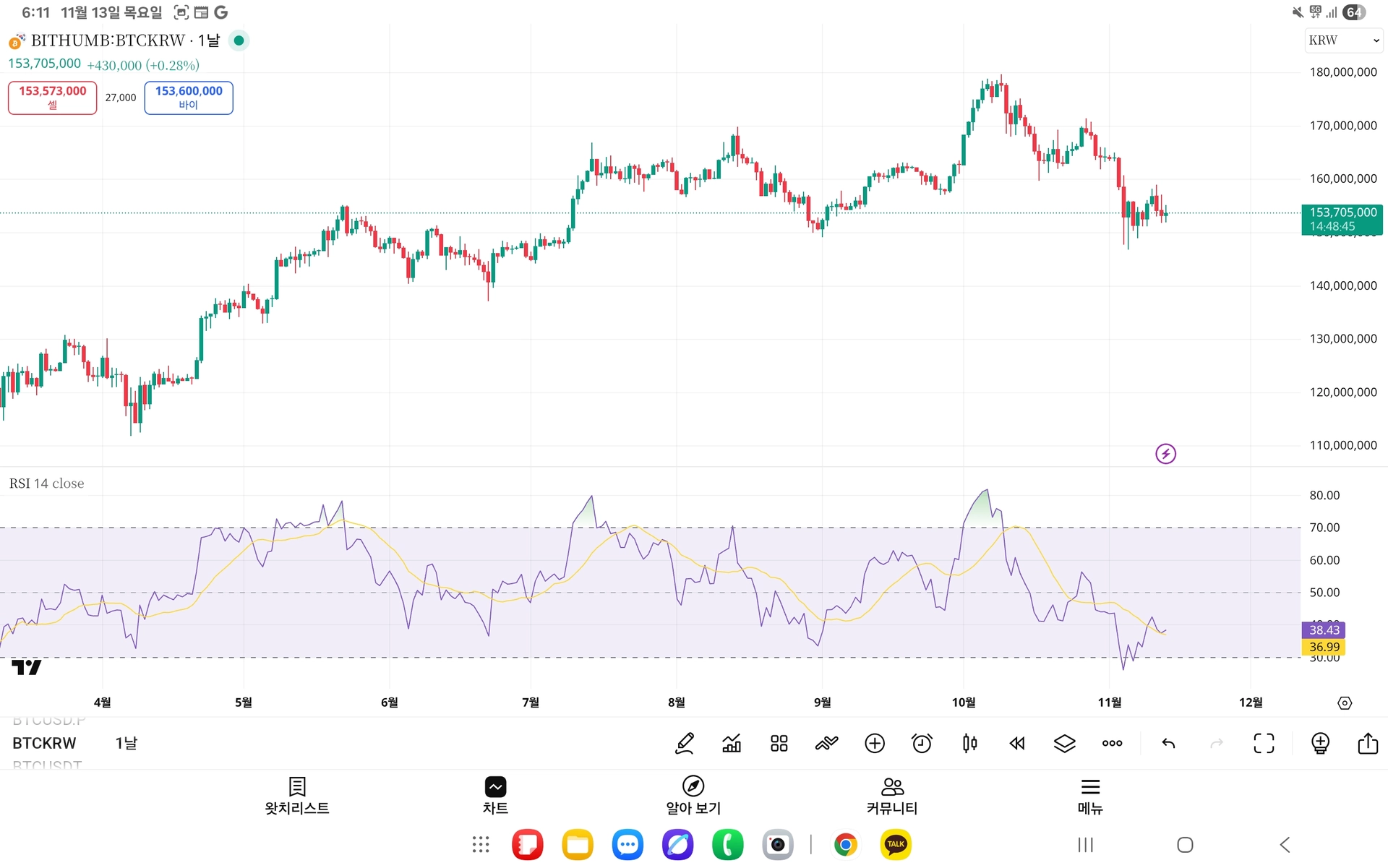Image resolution: width=1388 pixels, height=868 pixels.
Task: Open the candlestick chart type icon
Action: pyautogui.click(x=969, y=743)
